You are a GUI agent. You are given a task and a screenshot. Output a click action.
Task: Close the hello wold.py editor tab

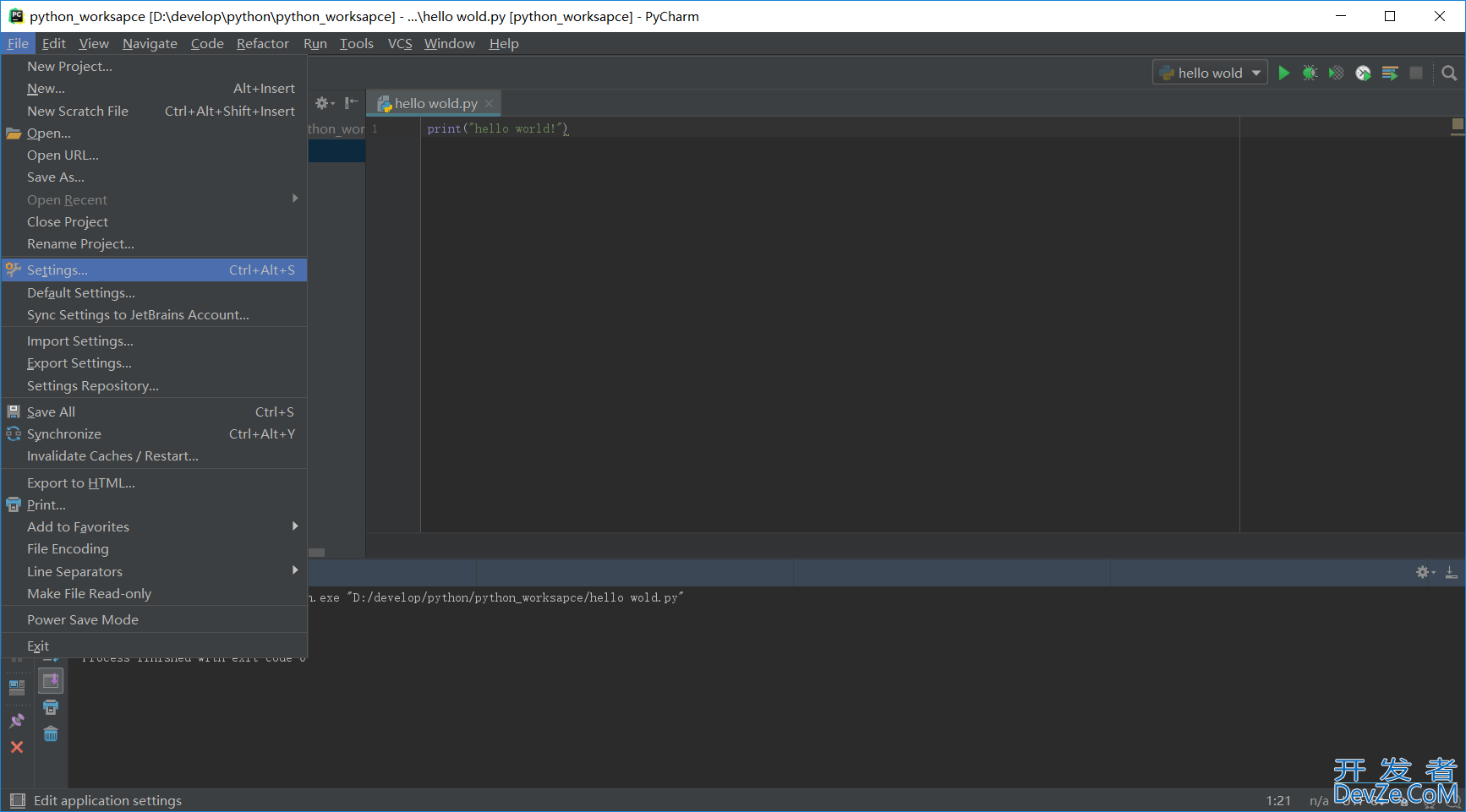[489, 103]
